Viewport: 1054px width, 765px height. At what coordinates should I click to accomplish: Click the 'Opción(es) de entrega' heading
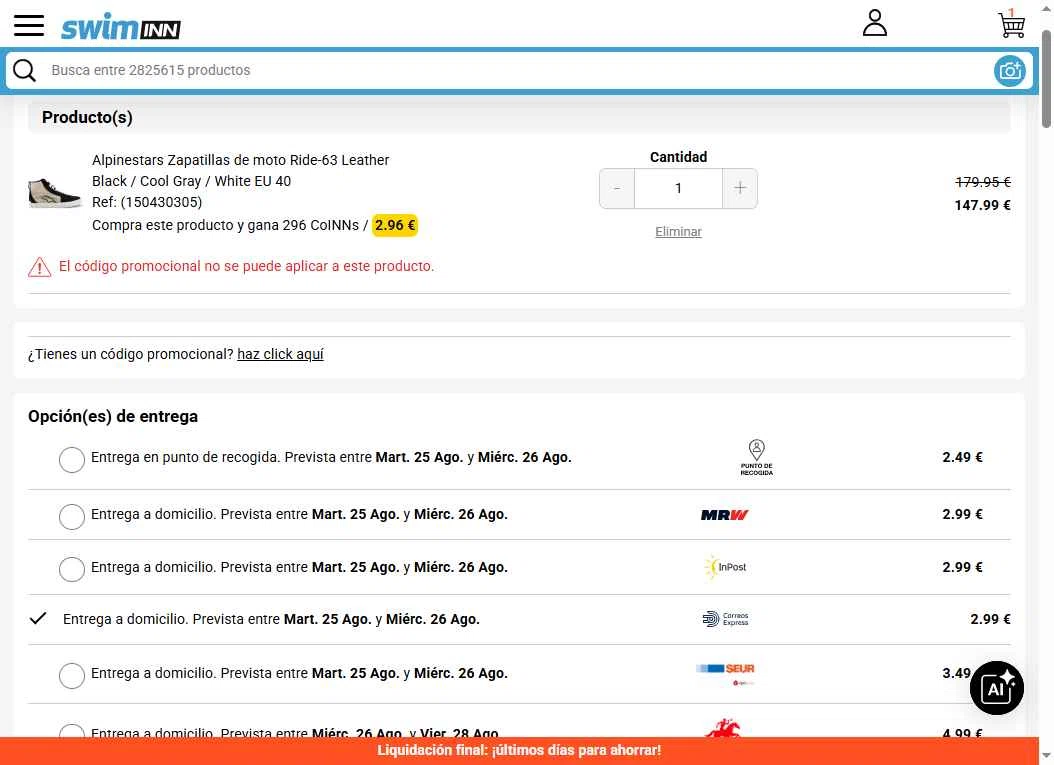click(x=113, y=416)
